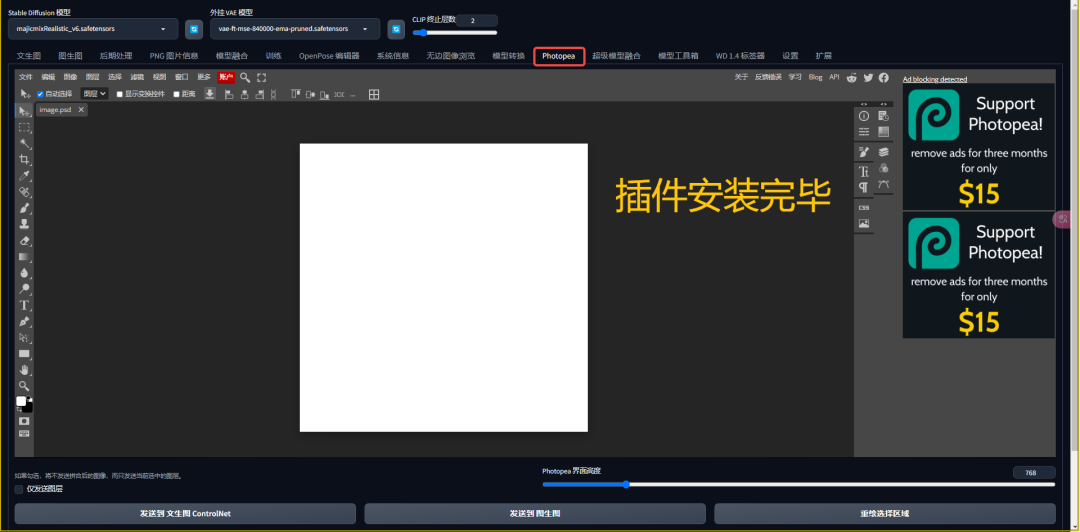
Task: Select the Type tool
Action: tap(24, 305)
